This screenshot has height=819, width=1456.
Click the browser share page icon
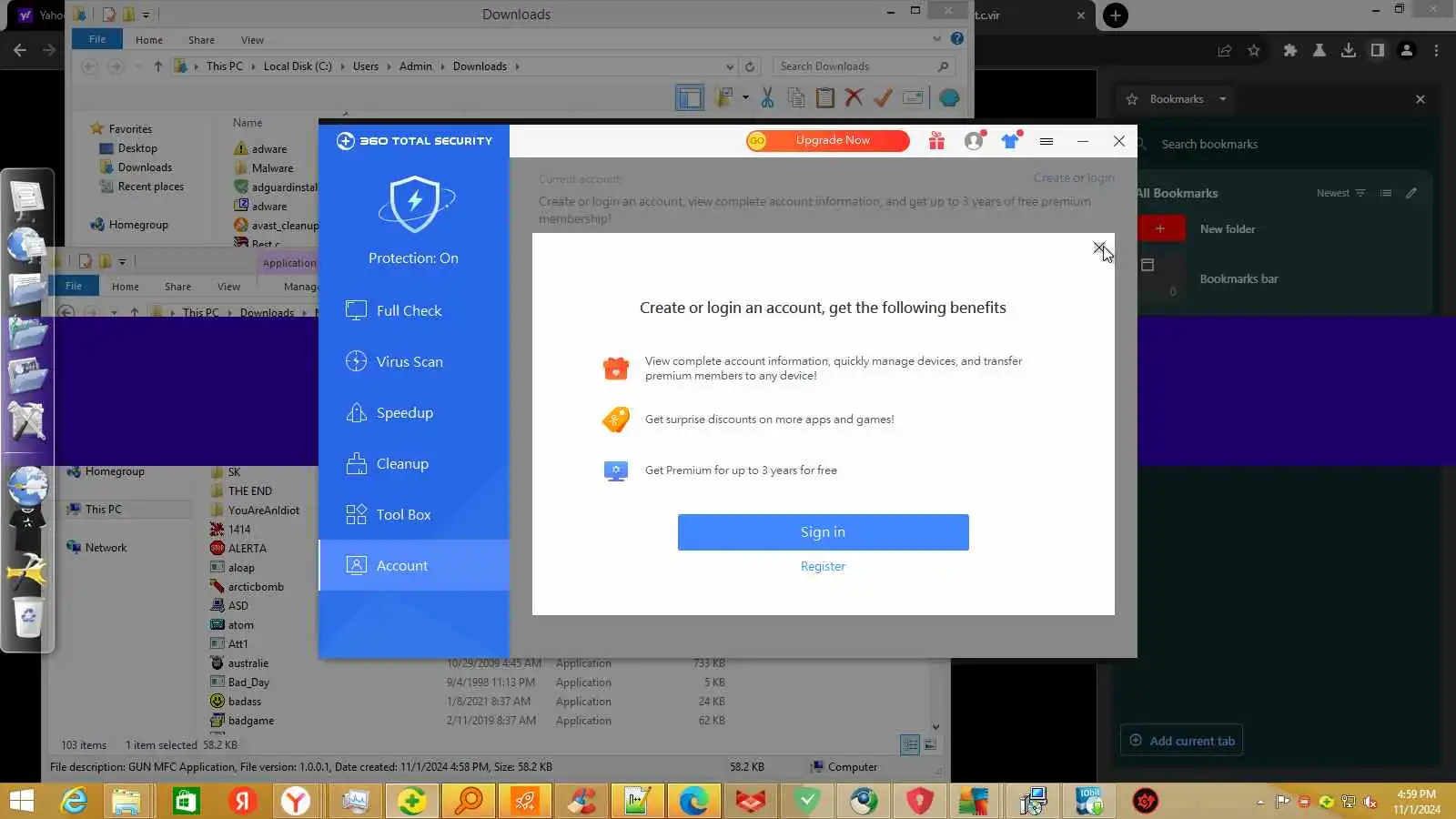(1225, 51)
